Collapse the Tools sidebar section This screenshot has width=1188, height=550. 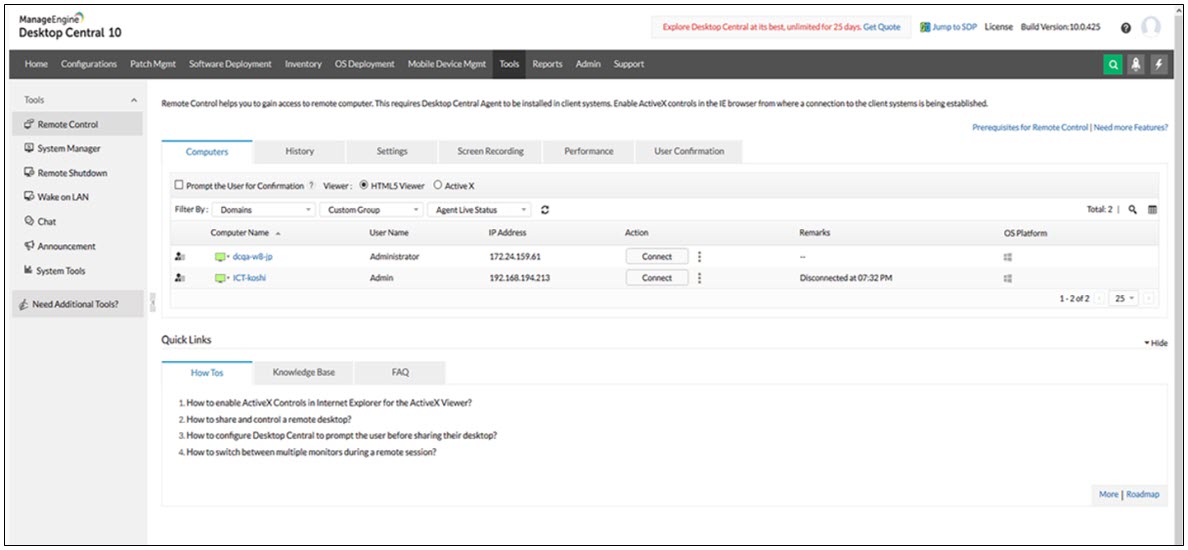pos(134,100)
